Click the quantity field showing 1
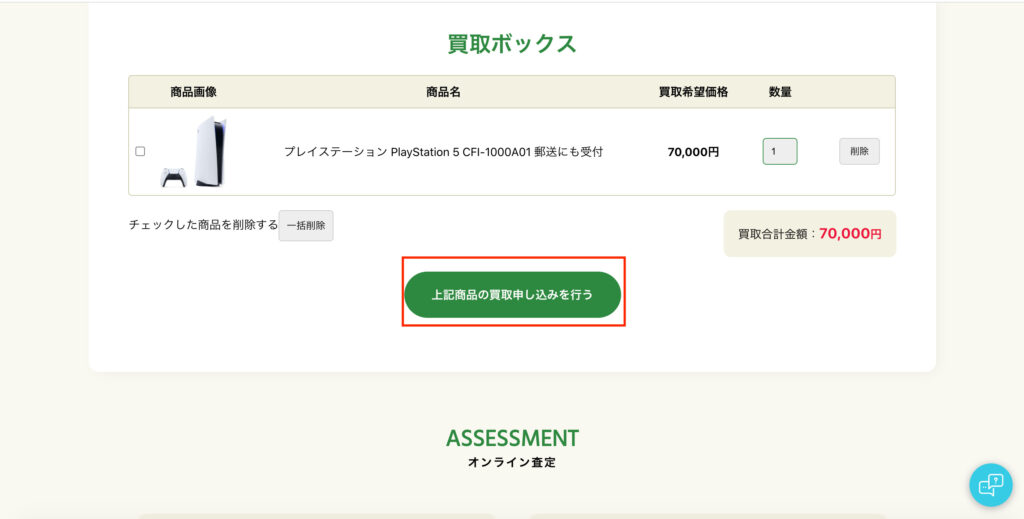Screen dimensions: 1024x519 click(780, 151)
